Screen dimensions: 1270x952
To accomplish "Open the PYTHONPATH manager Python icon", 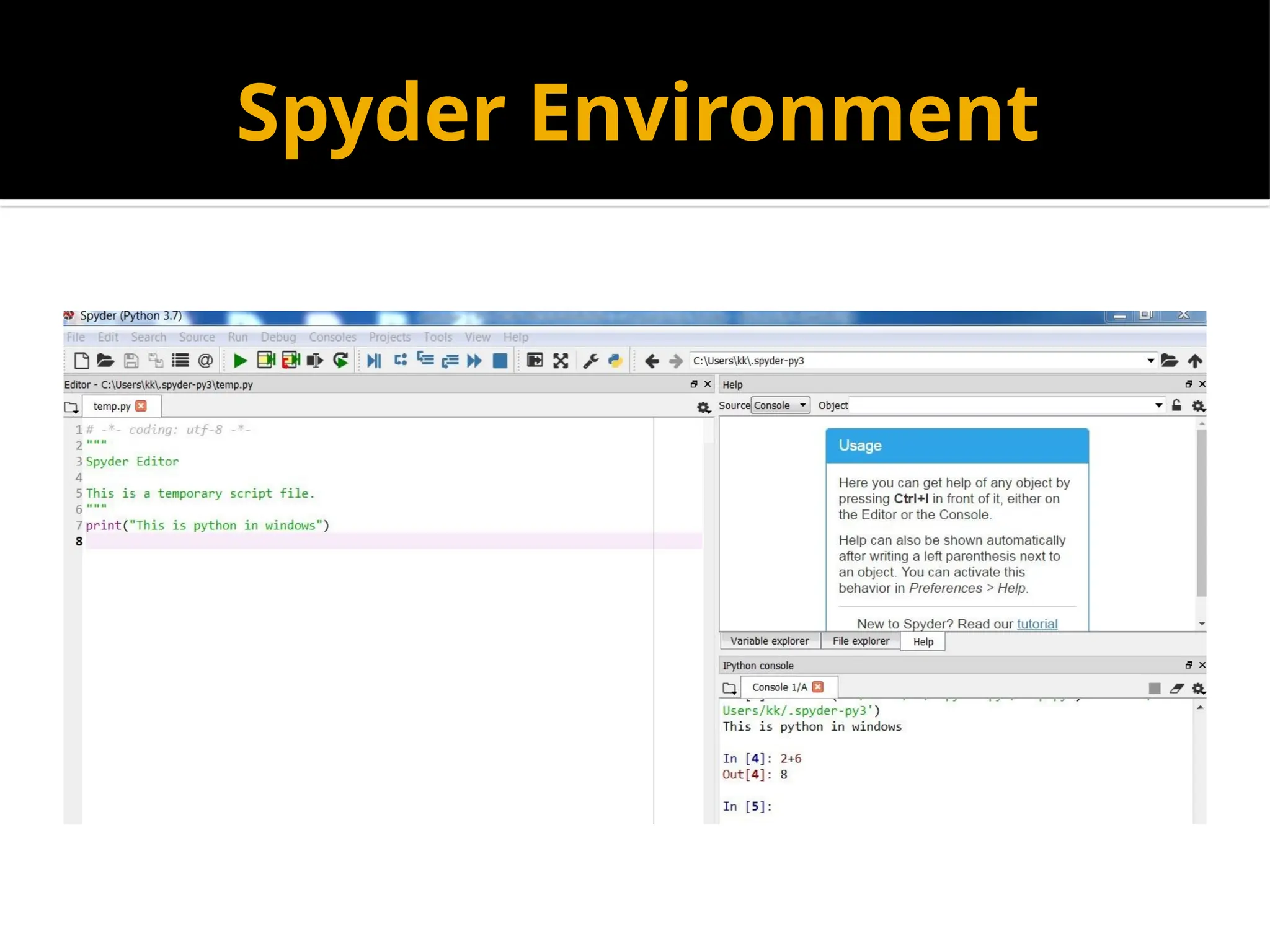I will [x=615, y=361].
